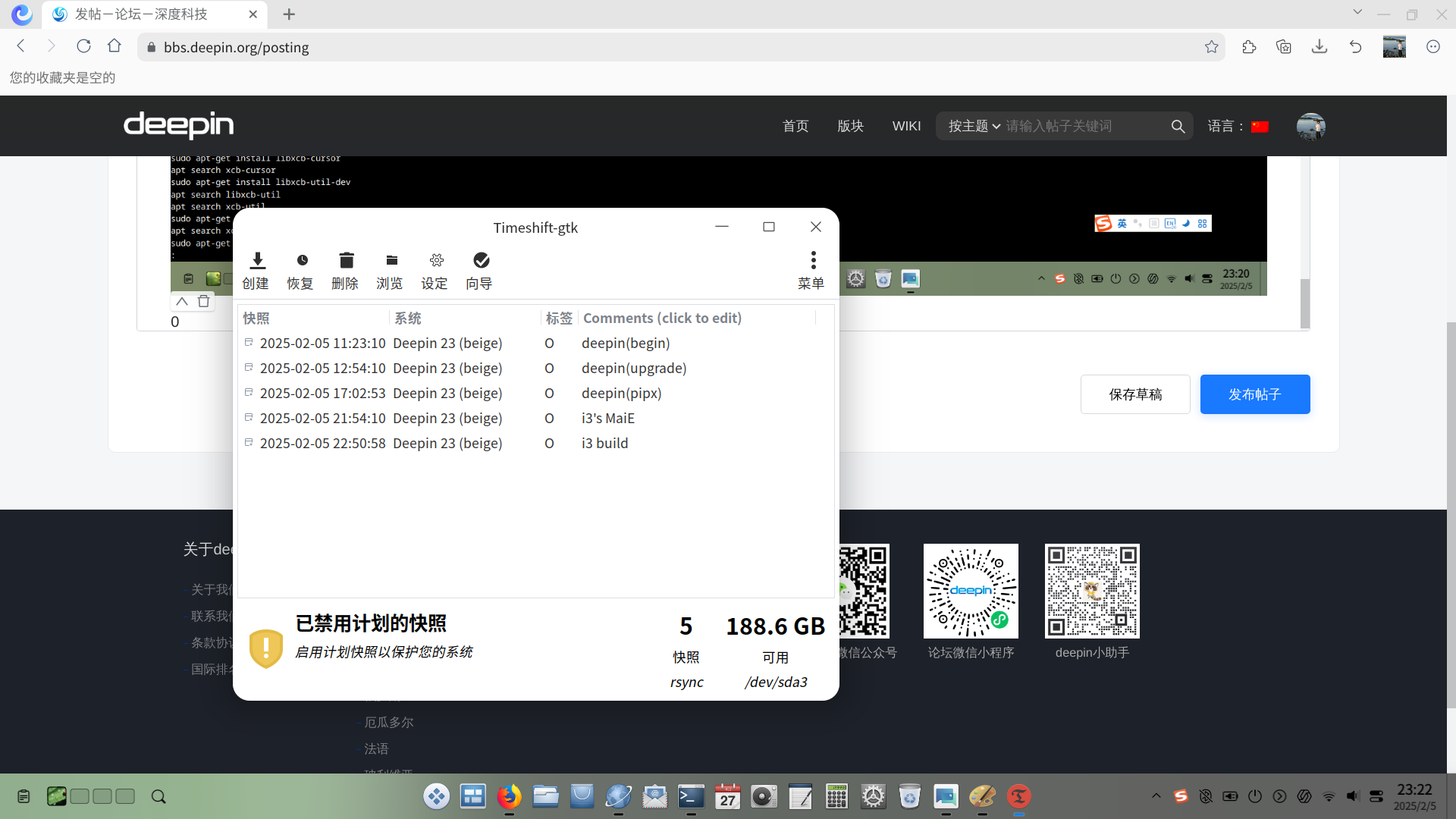Click the Restore snapshot icon

point(302,261)
